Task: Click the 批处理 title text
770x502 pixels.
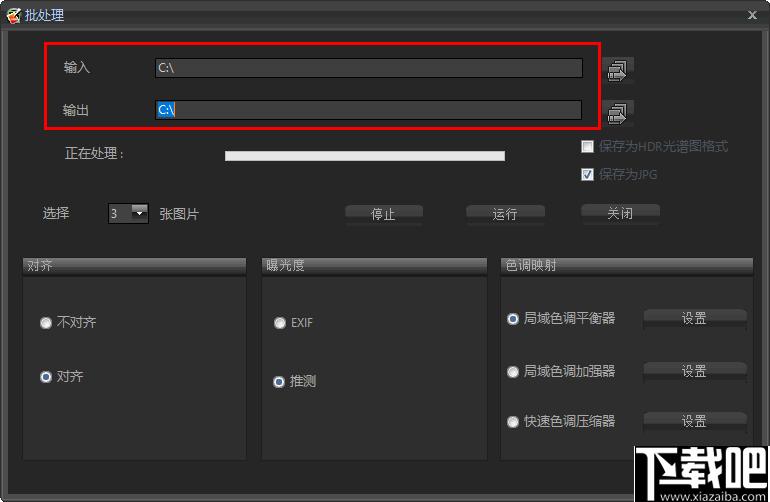Action: pyautogui.click(x=44, y=15)
